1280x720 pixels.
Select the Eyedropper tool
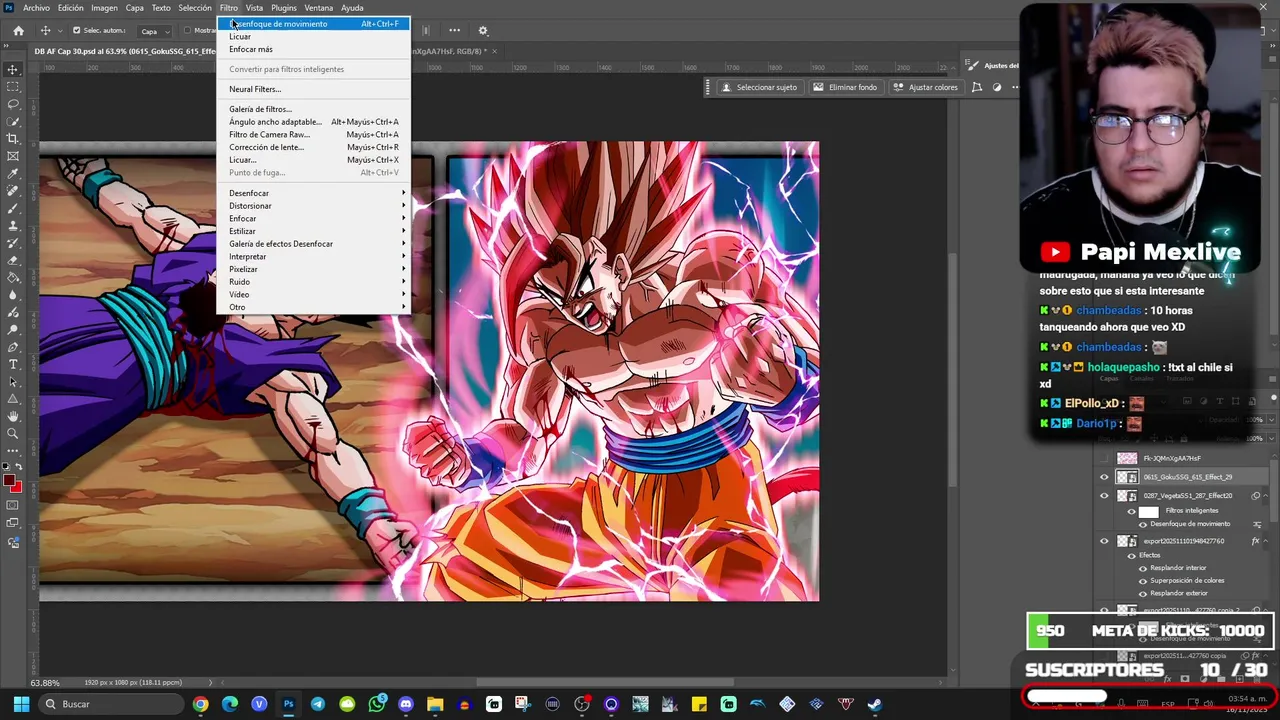tap(13, 174)
